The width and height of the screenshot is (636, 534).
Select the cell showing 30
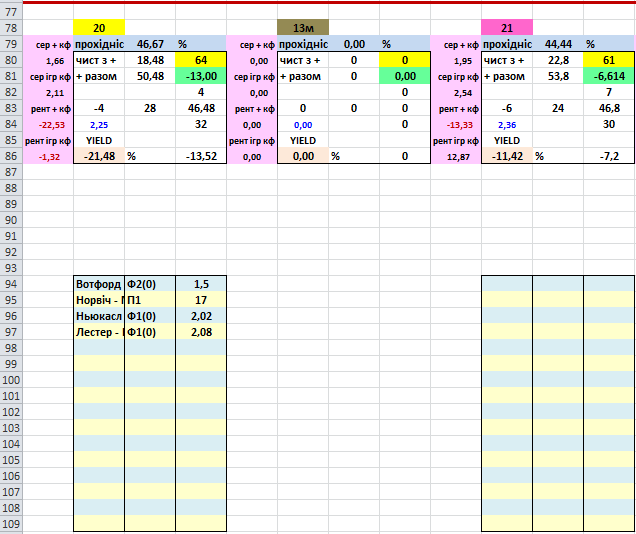point(609,124)
